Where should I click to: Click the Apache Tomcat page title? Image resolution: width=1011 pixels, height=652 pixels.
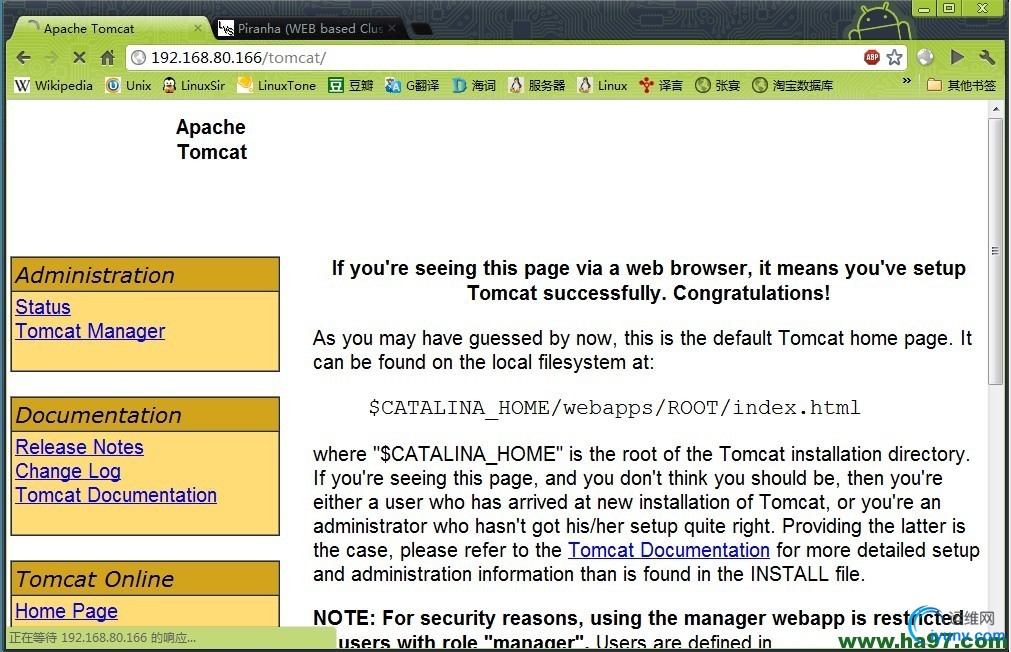[x=211, y=139]
